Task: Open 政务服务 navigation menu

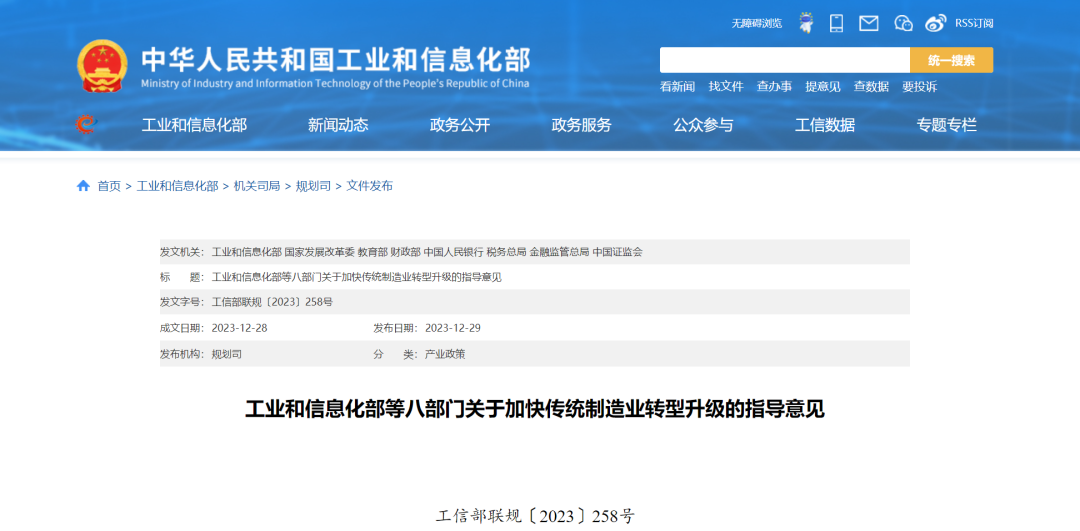Action: point(581,125)
